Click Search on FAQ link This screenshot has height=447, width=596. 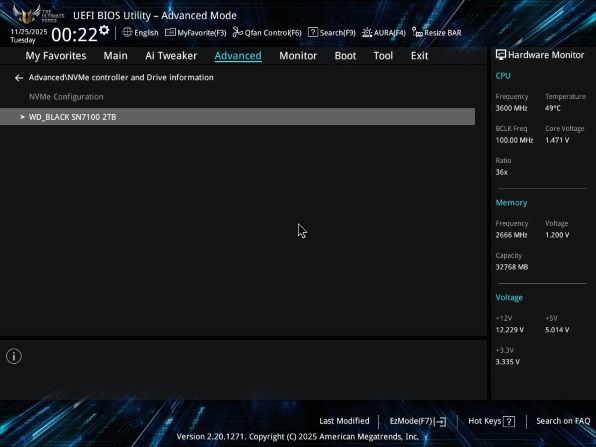pos(563,421)
